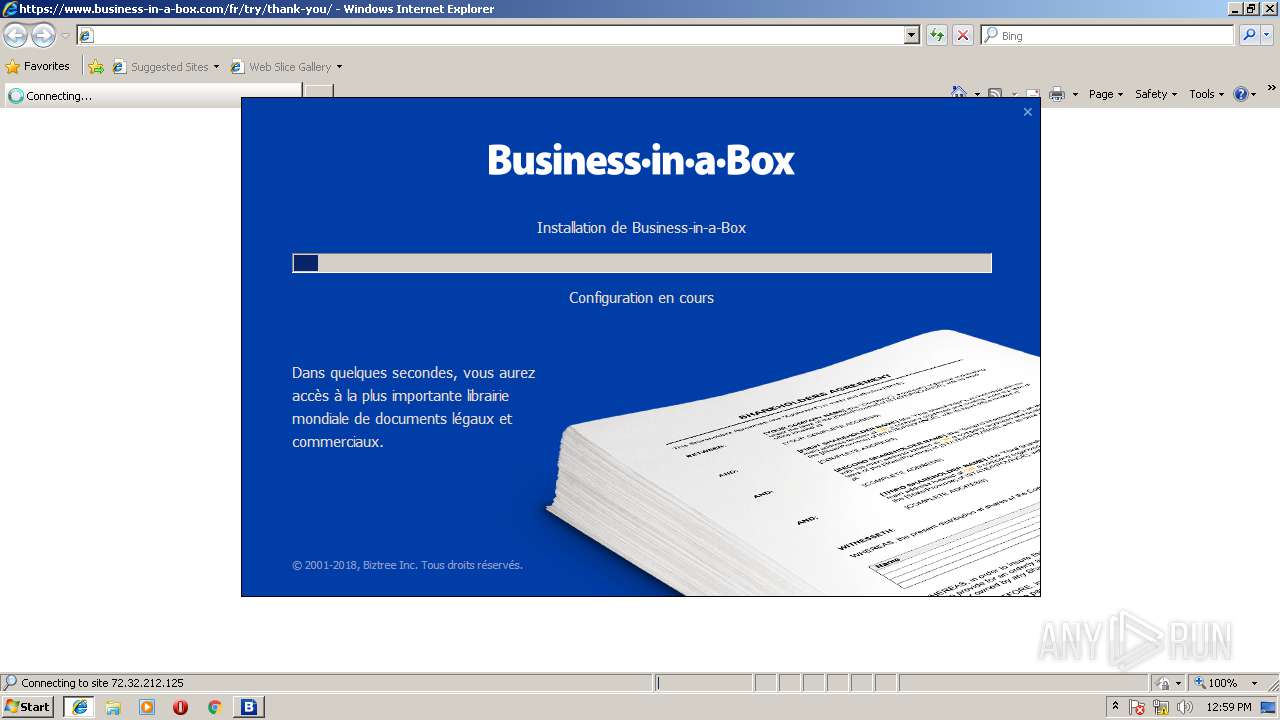Open the volume speaker tray icon
Screen dimensions: 1280x720
click(1185, 707)
